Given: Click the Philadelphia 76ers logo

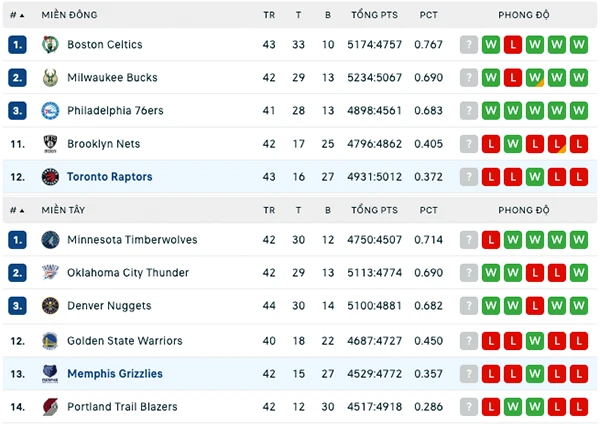Looking at the screenshot, I should [x=50, y=111].
